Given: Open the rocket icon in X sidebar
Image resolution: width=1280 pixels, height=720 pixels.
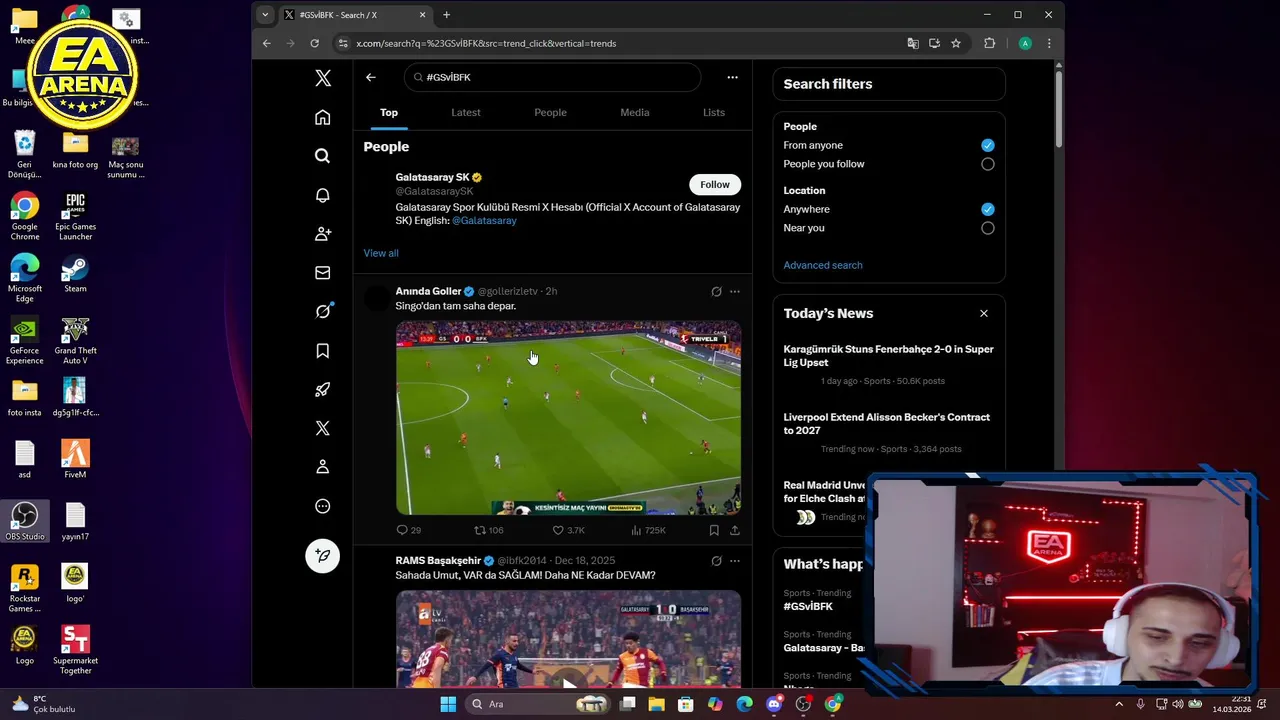Looking at the screenshot, I should pyautogui.click(x=322, y=389).
